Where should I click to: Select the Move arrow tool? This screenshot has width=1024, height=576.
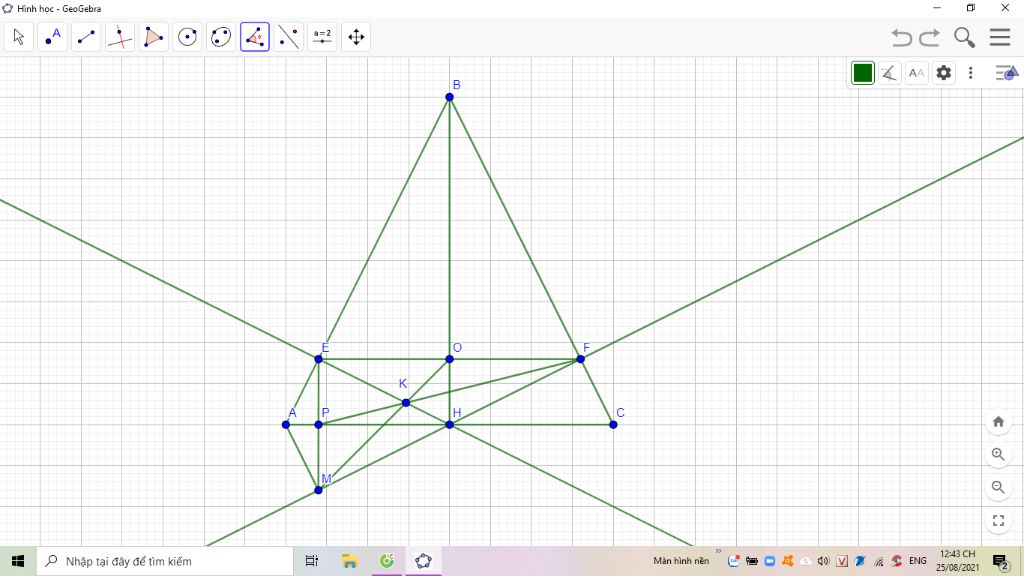[19, 37]
